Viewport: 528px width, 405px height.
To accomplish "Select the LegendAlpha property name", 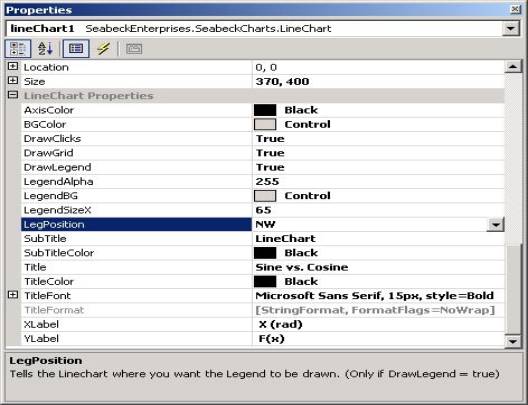I will 59,181.
